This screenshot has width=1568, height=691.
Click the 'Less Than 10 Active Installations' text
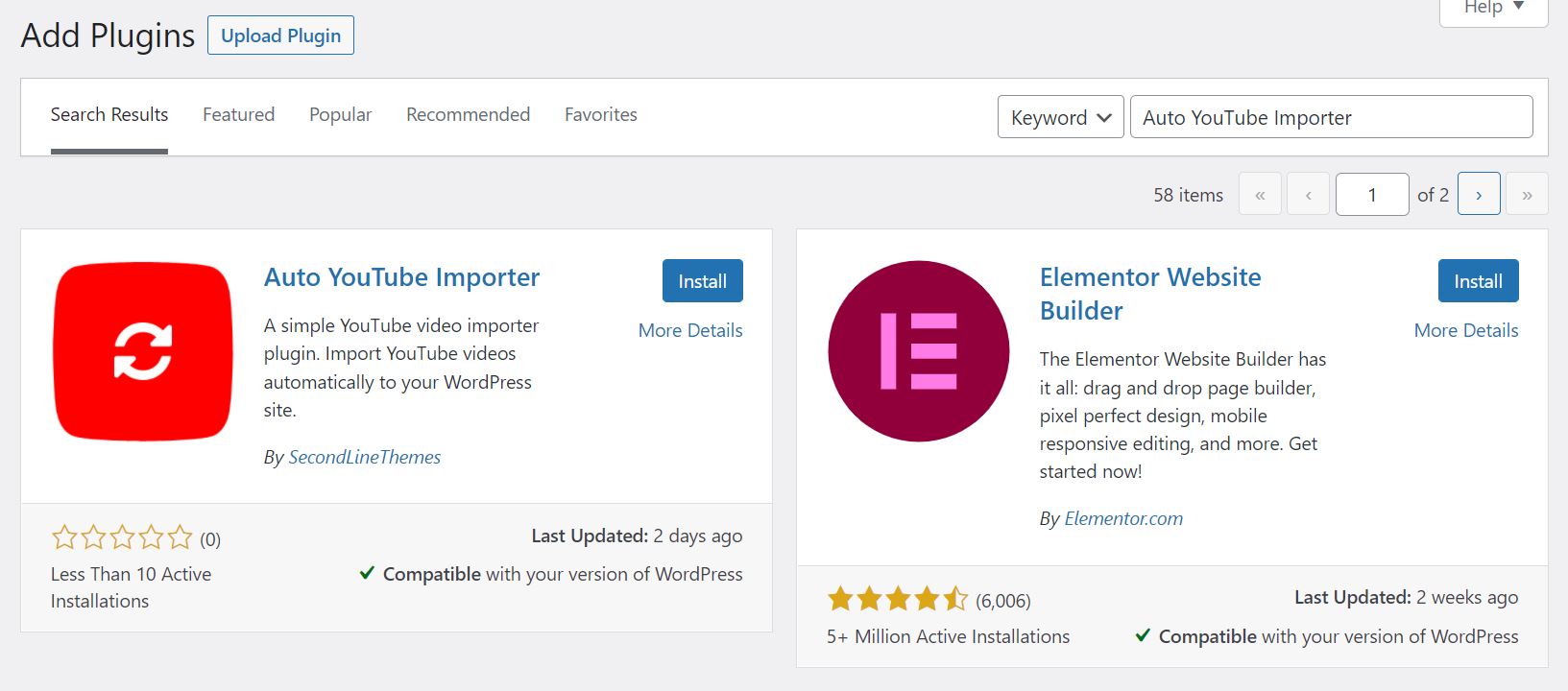[x=131, y=587]
